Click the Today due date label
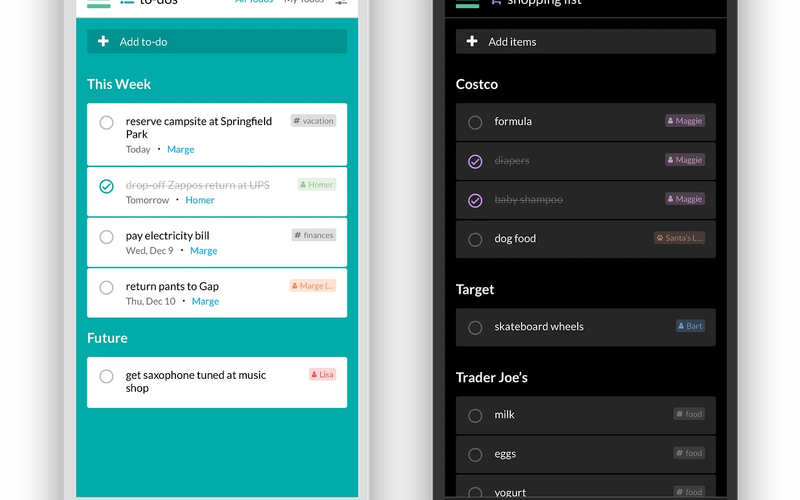 pos(138,149)
